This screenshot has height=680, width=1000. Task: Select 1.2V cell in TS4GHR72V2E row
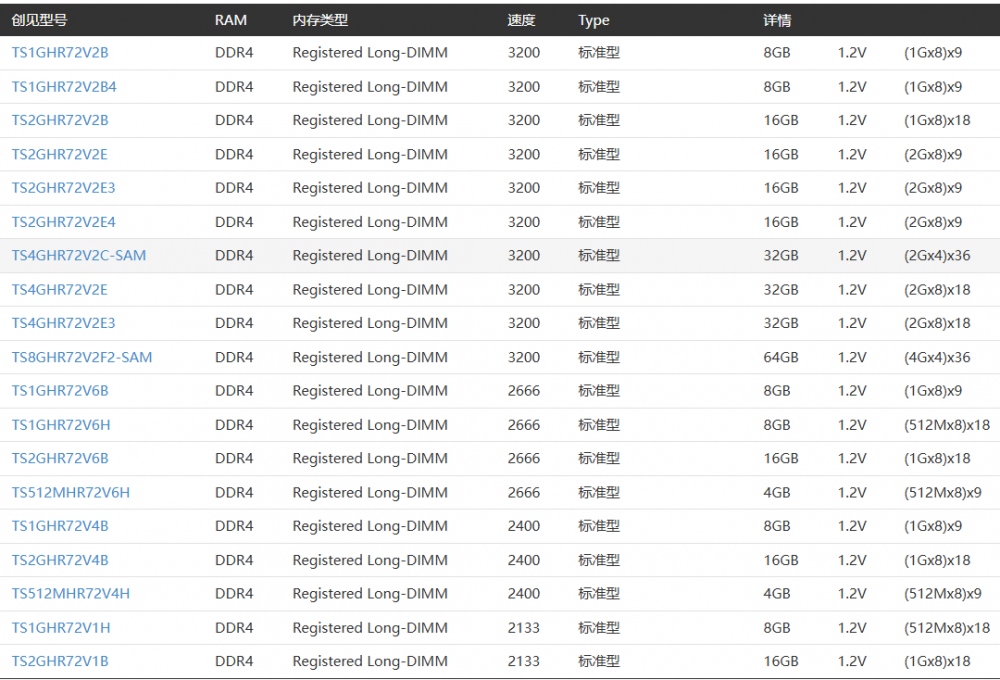click(x=852, y=290)
